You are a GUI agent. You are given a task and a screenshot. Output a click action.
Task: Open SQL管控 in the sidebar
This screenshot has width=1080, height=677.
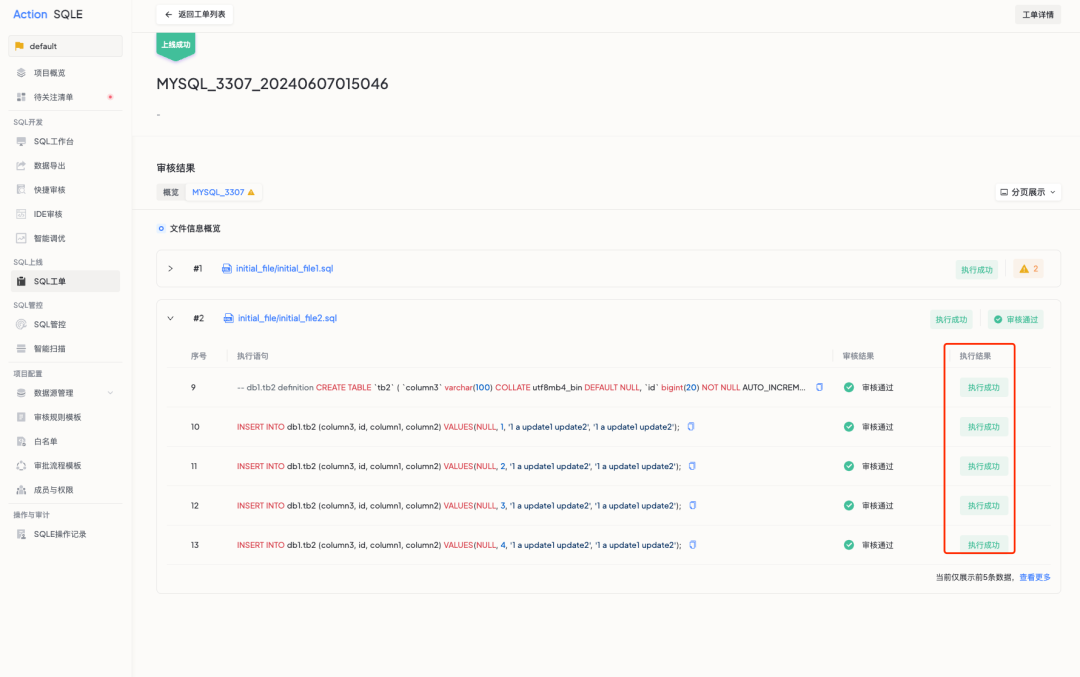pyautogui.click(x=49, y=324)
